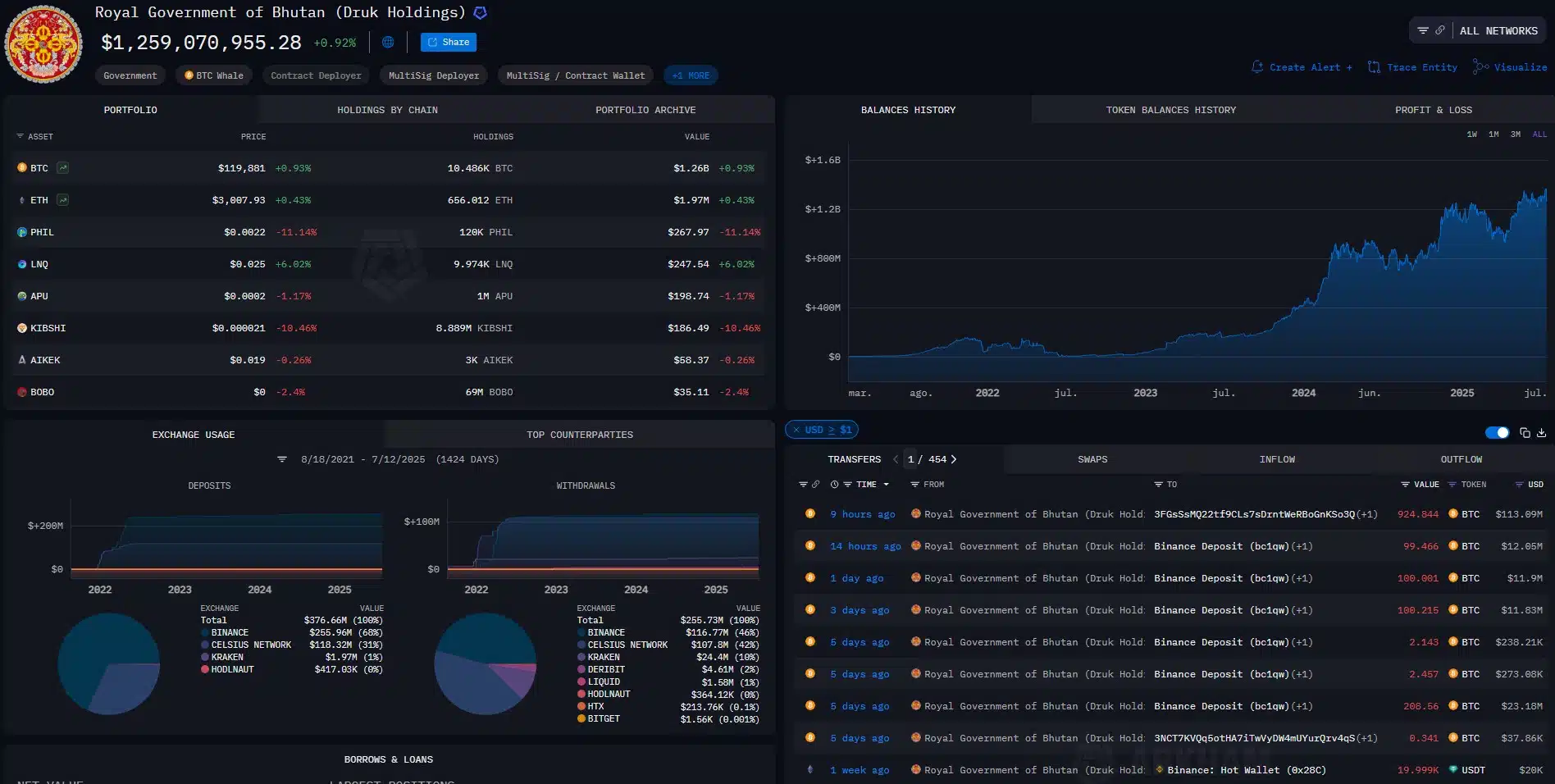Click the filter icon next to TO
The height and width of the screenshot is (784, 1555).
(1158, 485)
